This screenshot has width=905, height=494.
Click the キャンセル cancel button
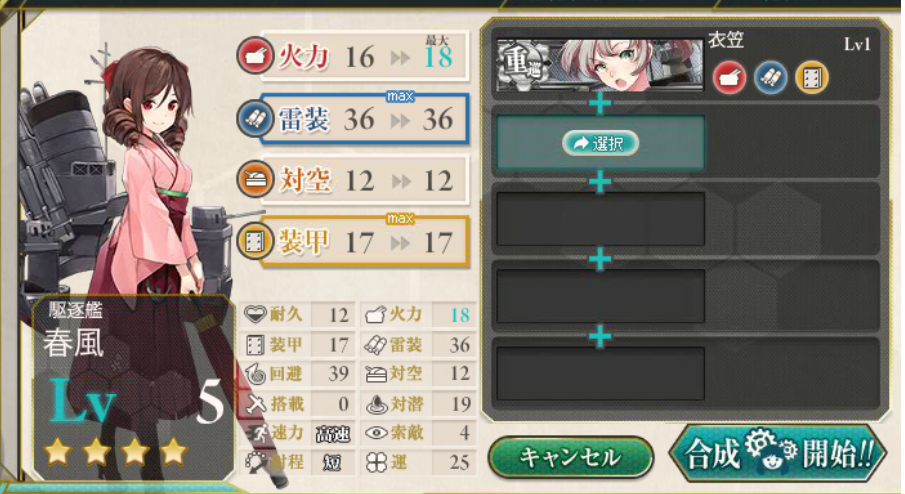pyautogui.click(x=570, y=457)
